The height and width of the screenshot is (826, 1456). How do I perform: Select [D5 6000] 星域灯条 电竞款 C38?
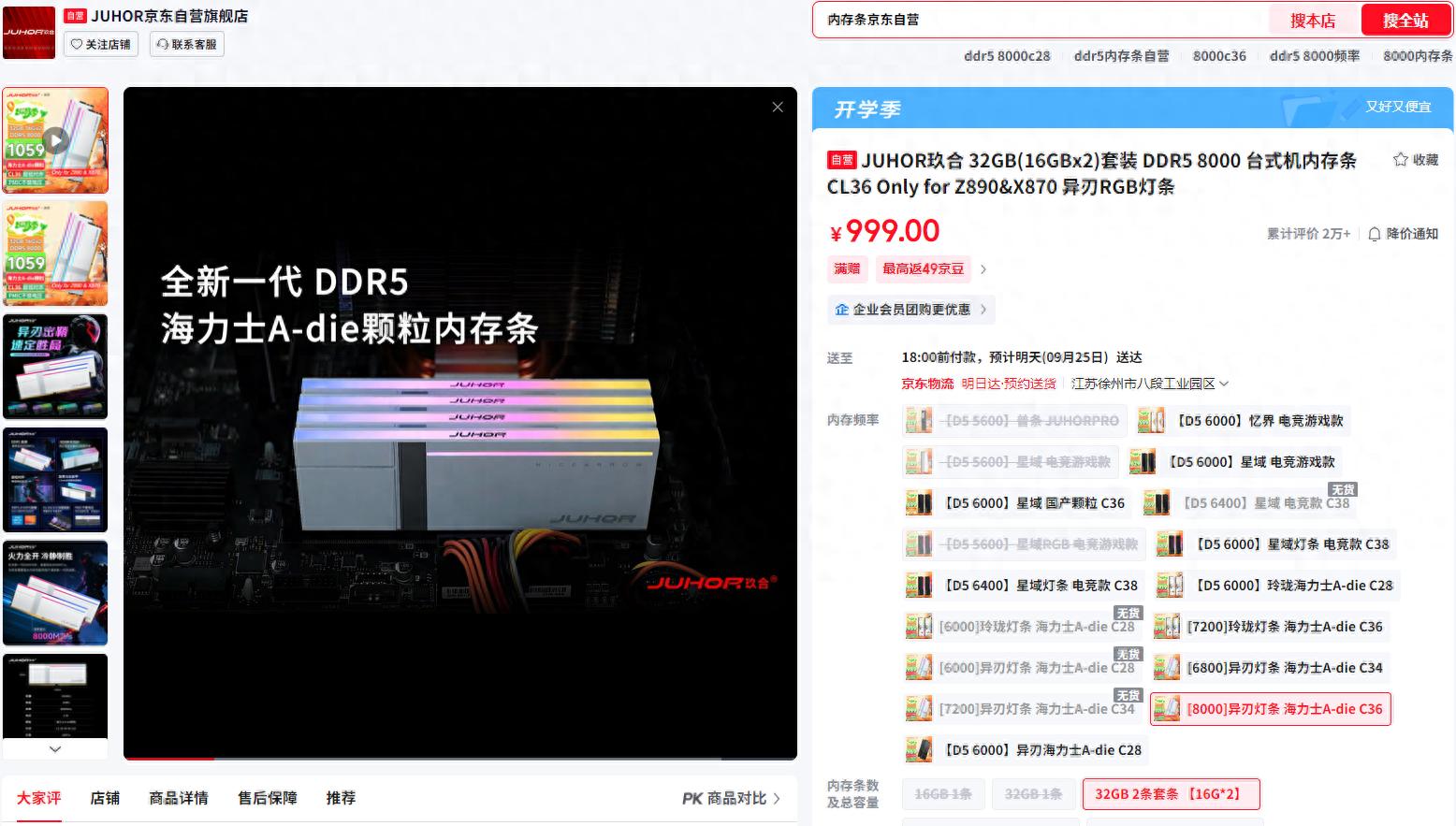1274,544
